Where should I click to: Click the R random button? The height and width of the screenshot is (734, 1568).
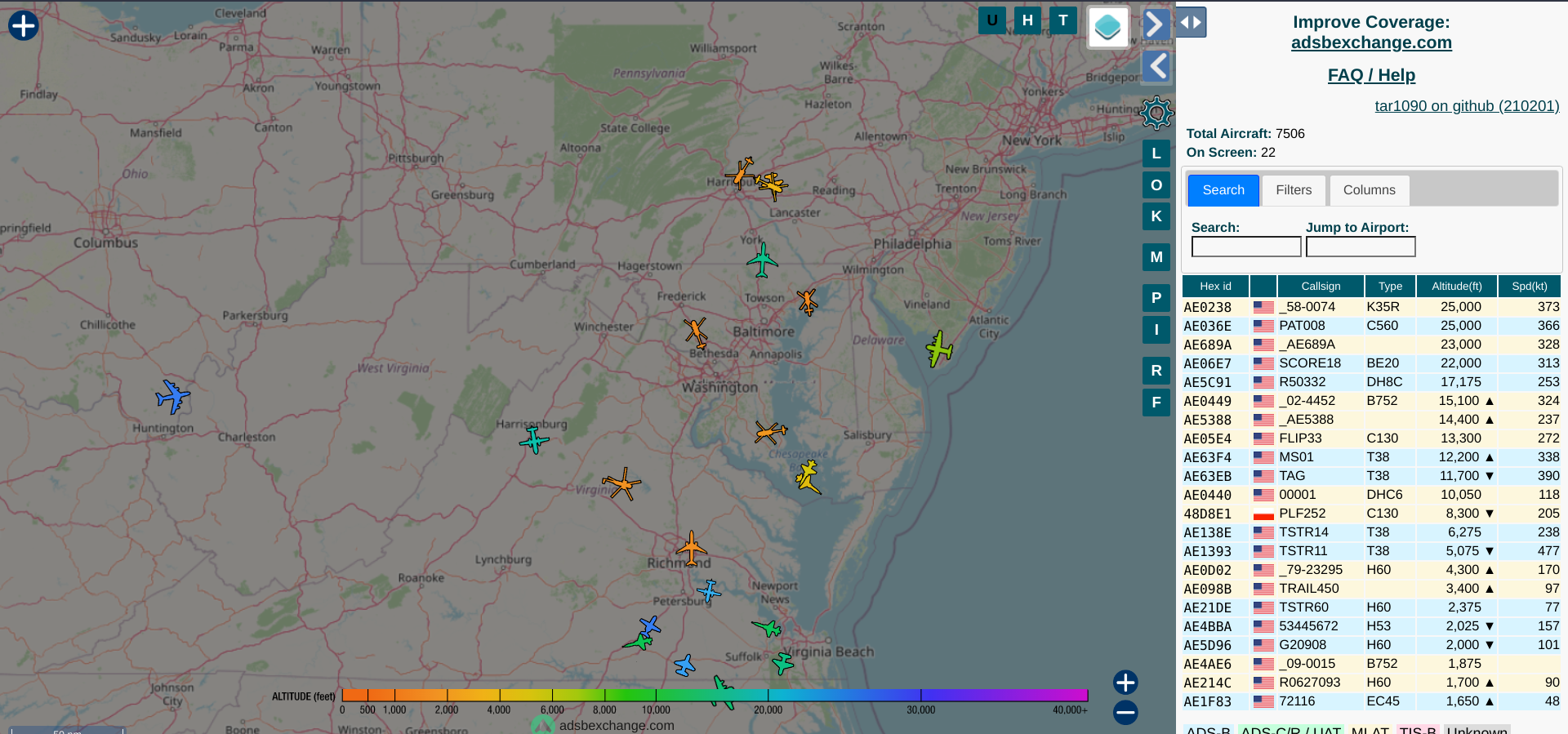1156,371
